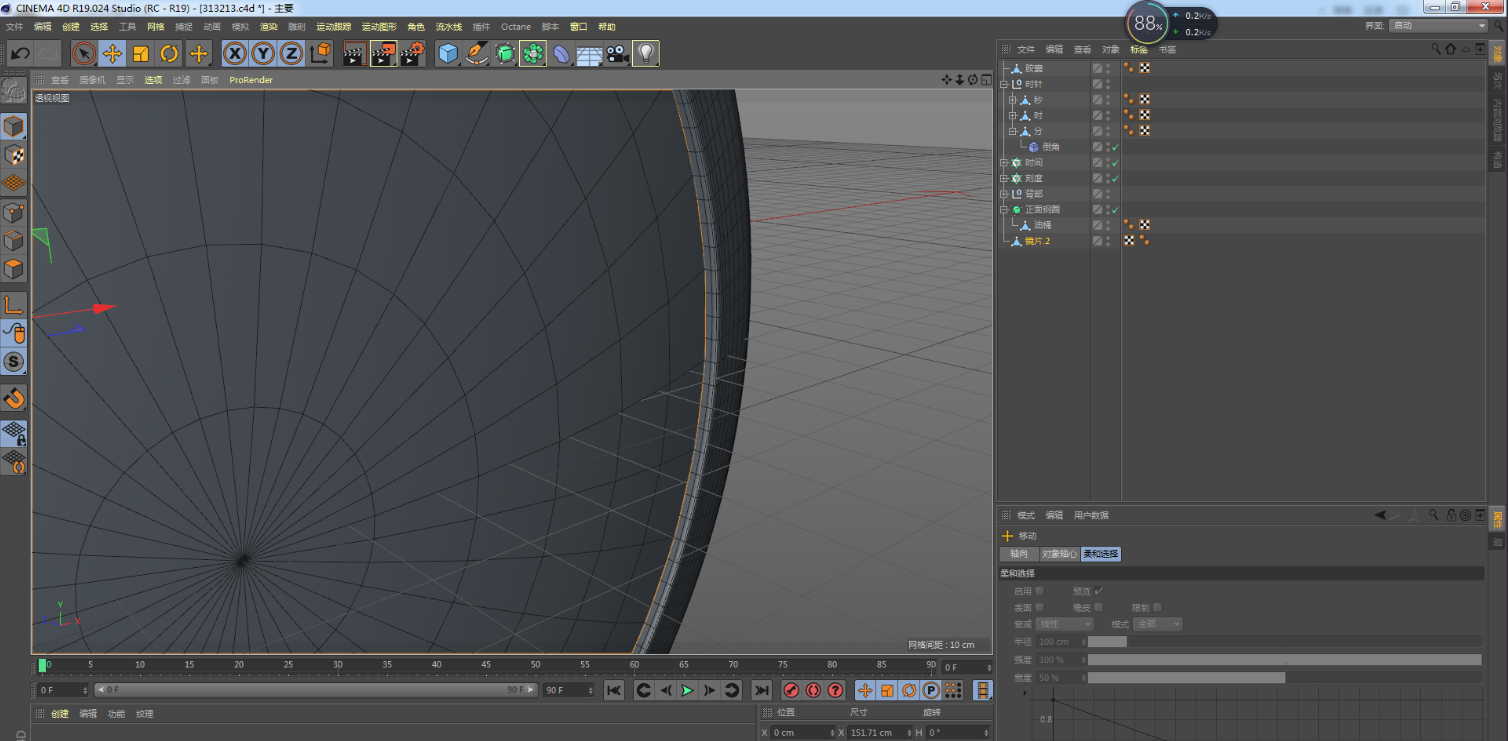The height and width of the screenshot is (741, 1508).
Task: Switch to the 对象轴心 tab
Action: point(1059,554)
